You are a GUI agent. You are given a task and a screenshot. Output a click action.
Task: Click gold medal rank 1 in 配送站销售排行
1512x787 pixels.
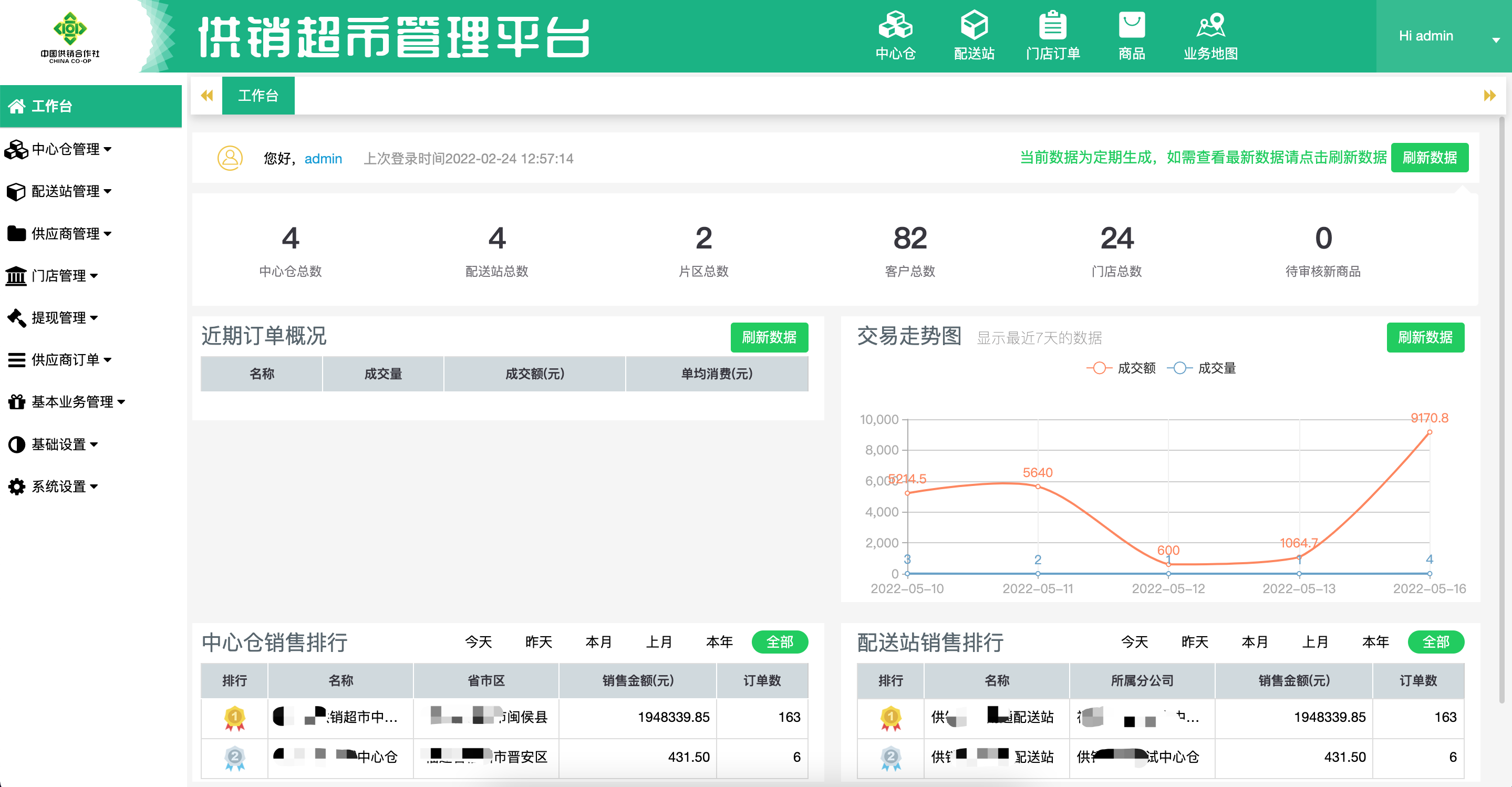click(890, 718)
